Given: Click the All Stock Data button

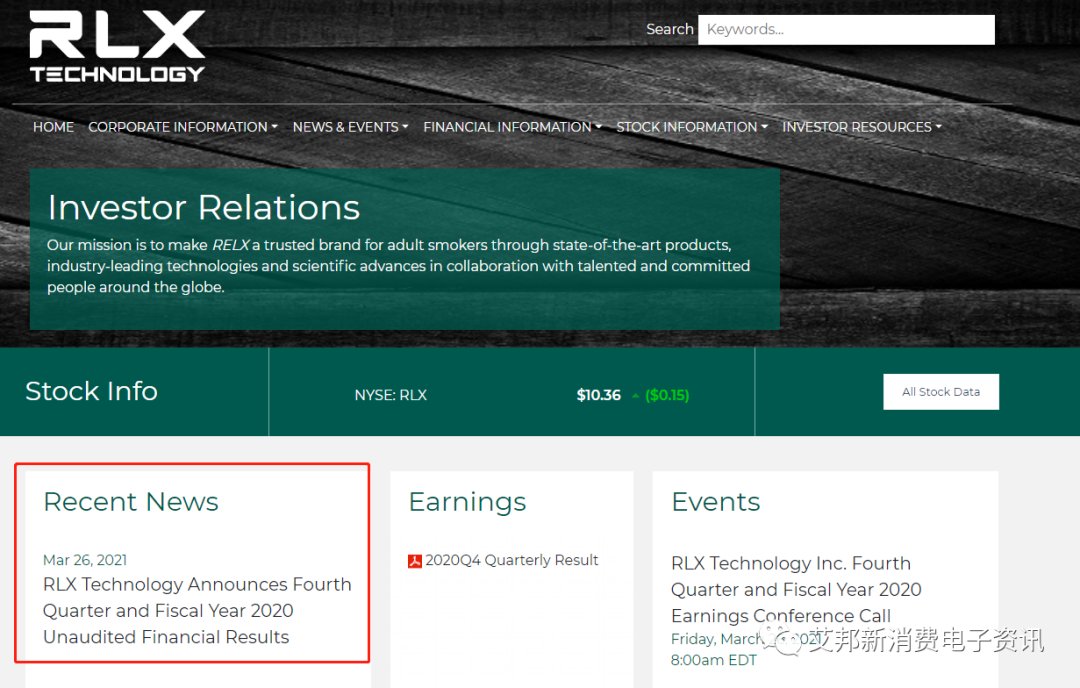Looking at the screenshot, I should [941, 392].
